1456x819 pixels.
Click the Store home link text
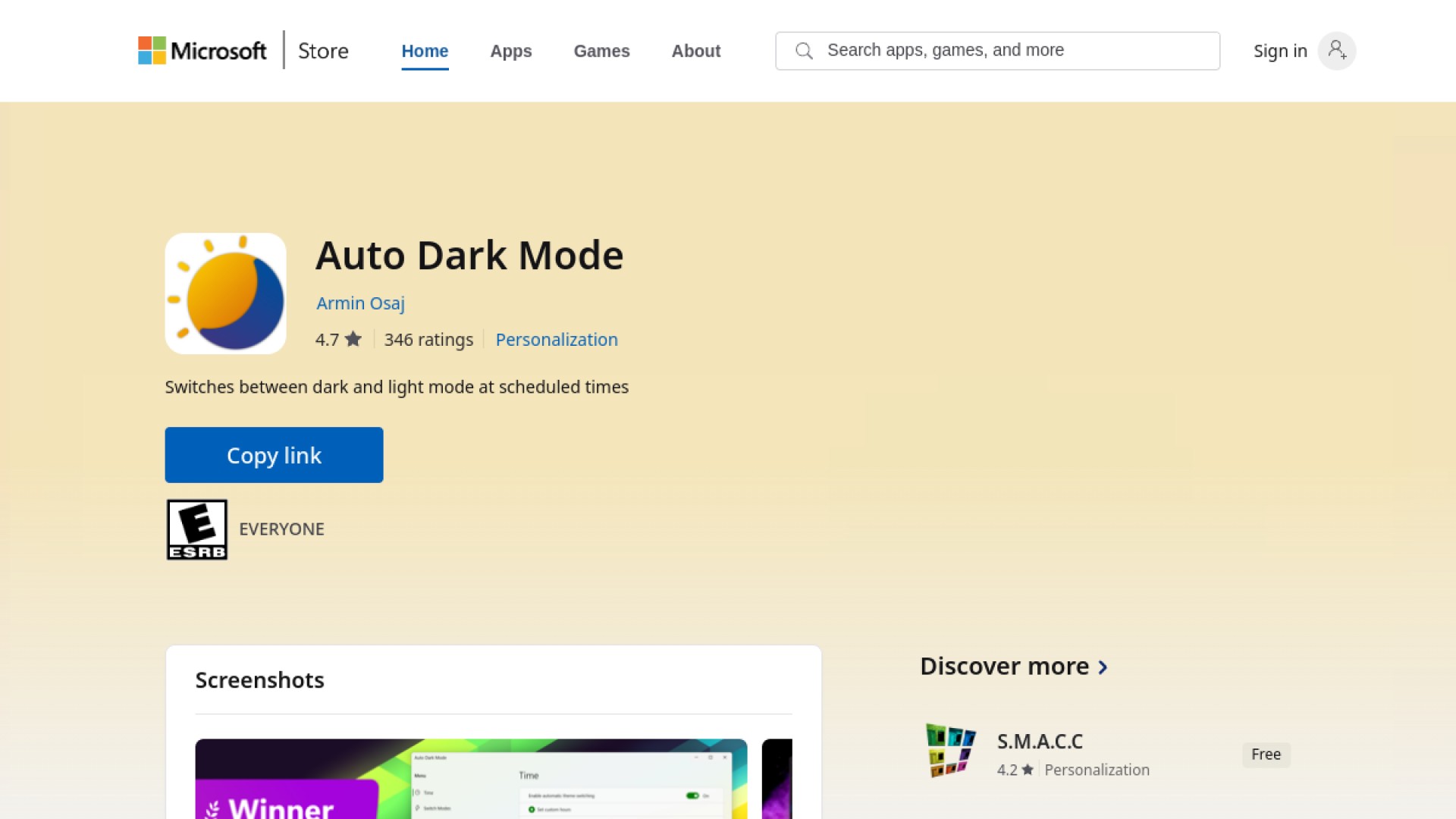[323, 51]
